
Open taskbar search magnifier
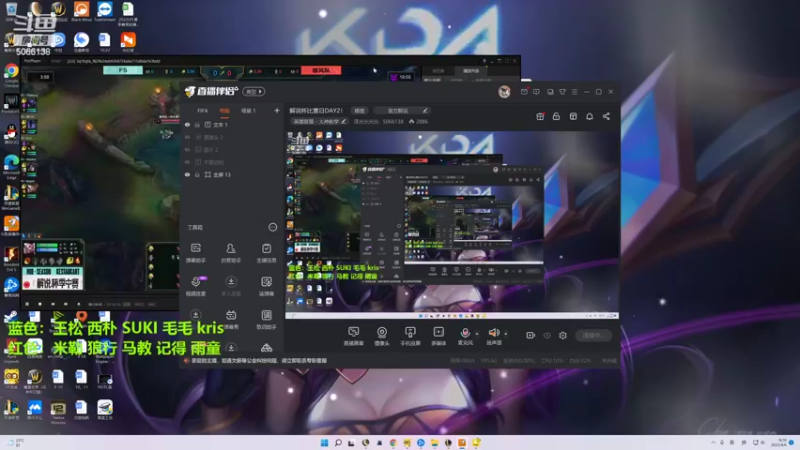pyautogui.click(x=338, y=442)
